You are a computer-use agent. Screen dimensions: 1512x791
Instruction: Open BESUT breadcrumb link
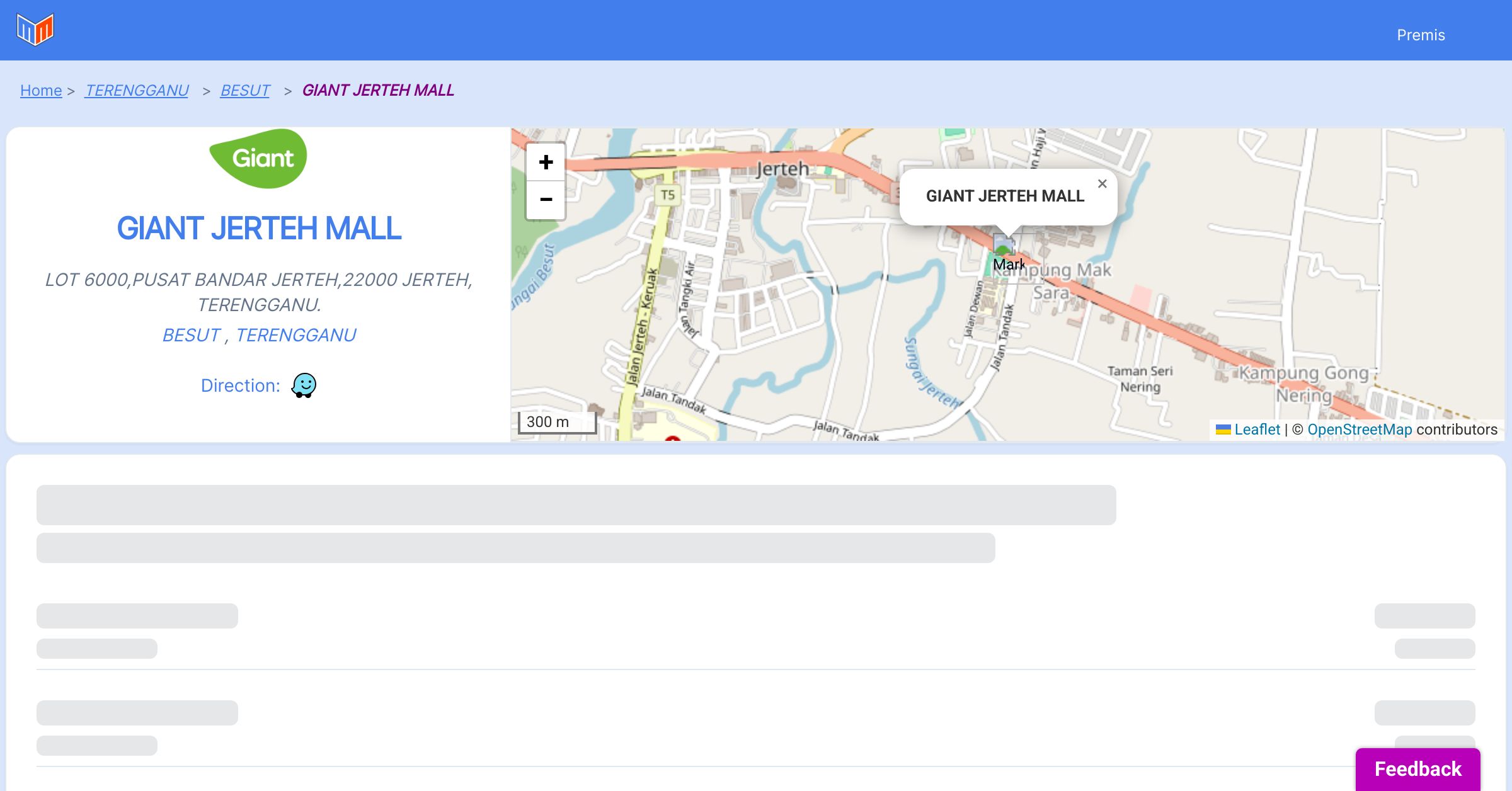(x=245, y=91)
